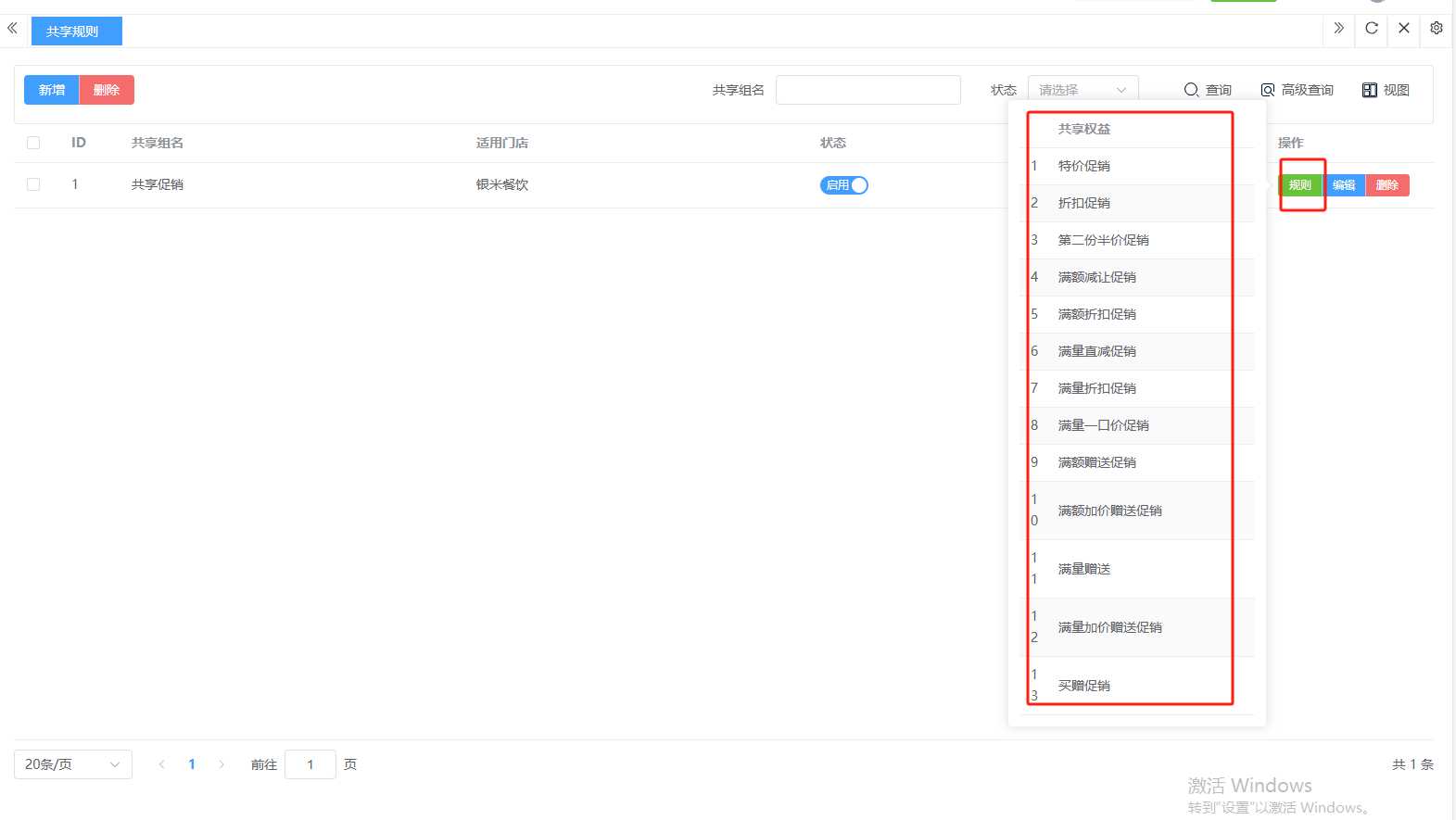Go to next page arrow
This screenshot has height=820, width=1456.
point(222,764)
